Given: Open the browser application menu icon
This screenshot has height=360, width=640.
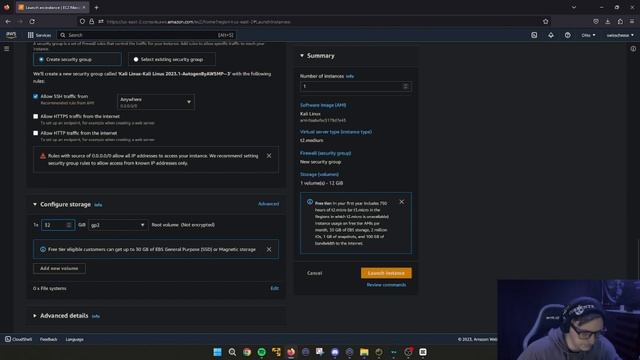Looking at the screenshot, I should click(632, 21).
